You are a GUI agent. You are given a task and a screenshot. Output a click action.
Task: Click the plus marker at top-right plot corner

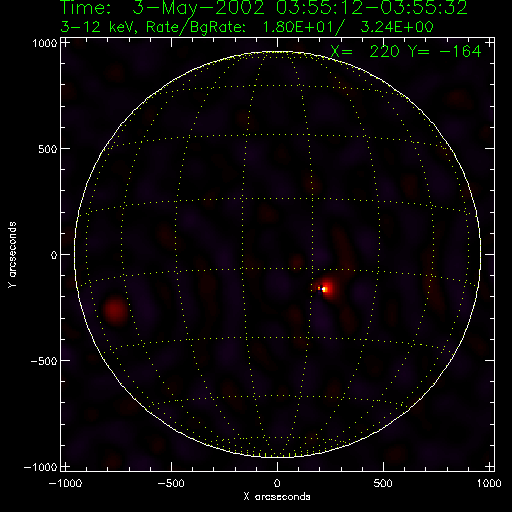pos(489,43)
